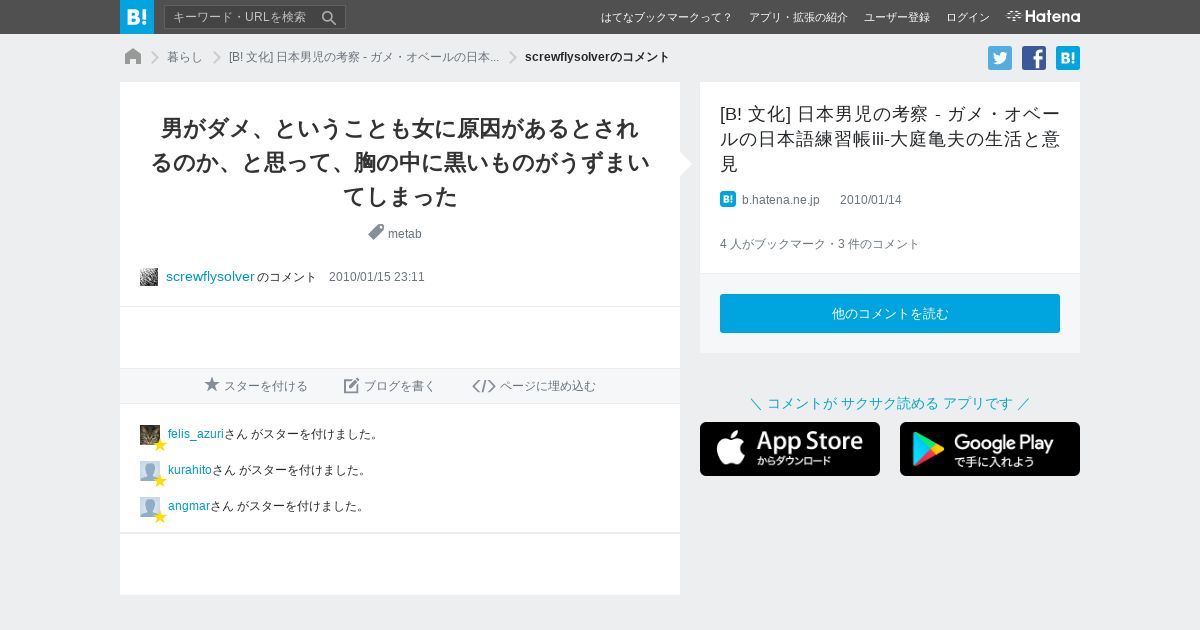
Task: Click the search magnifier icon
Action: click(329, 17)
